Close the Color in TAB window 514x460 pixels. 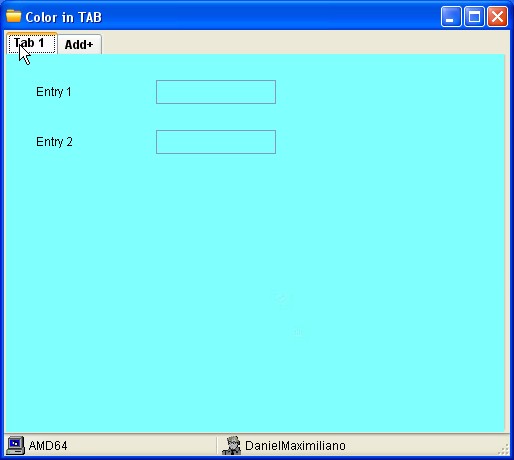tap(497, 16)
